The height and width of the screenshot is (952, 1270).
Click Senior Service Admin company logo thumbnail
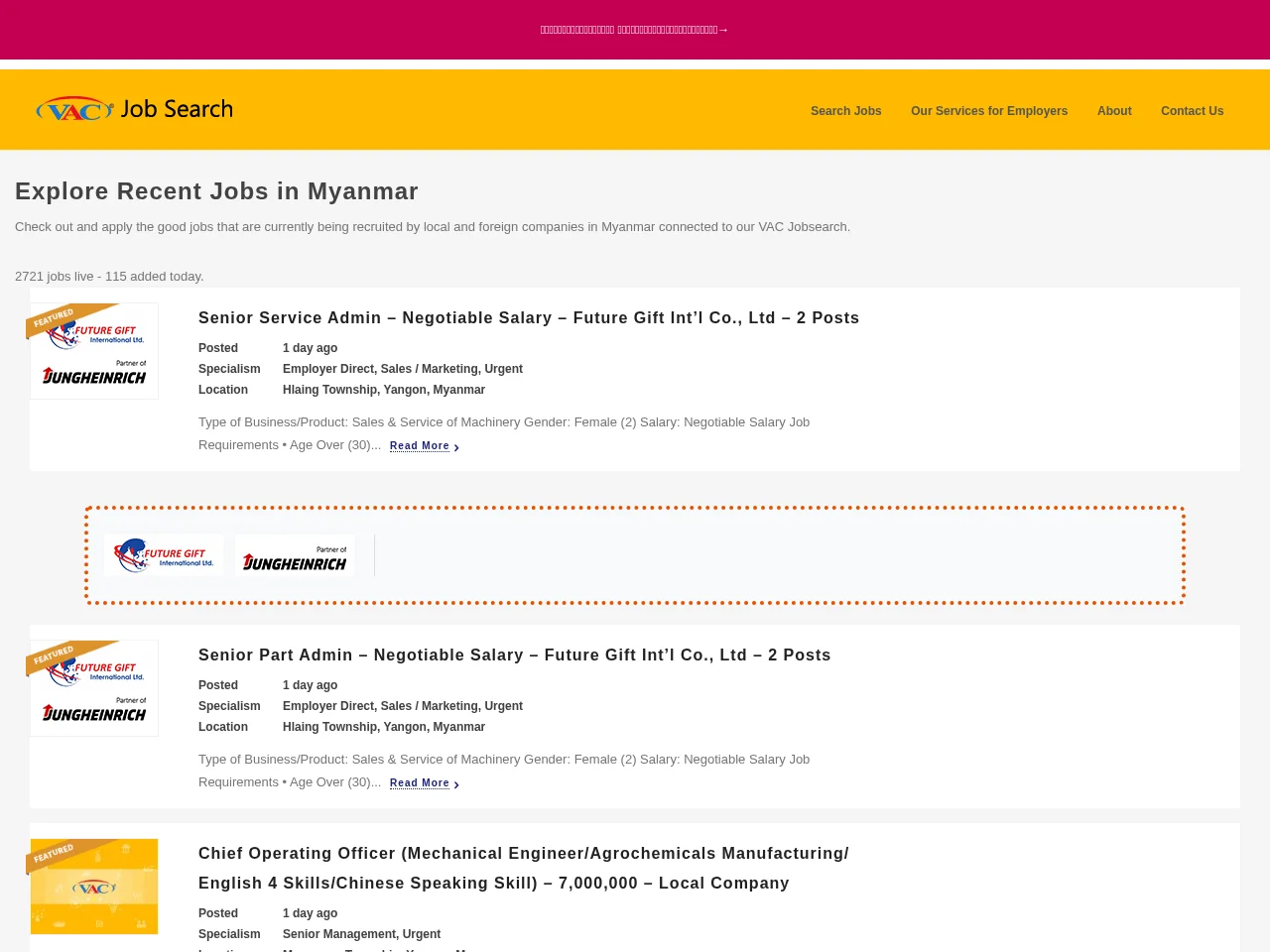[94, 351]
